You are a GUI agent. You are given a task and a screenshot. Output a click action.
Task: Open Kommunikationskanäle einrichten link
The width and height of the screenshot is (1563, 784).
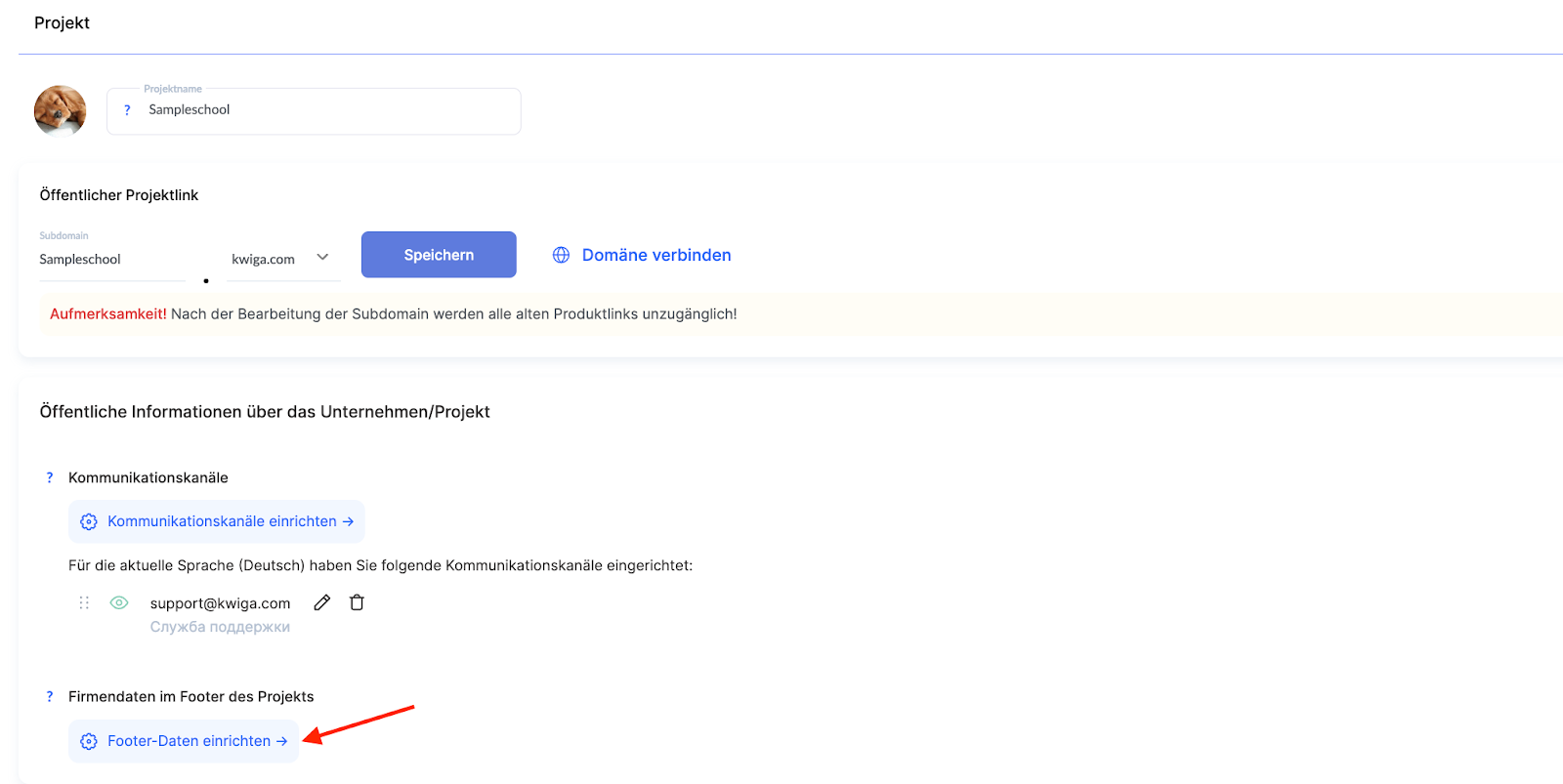(x=222, y=522)
